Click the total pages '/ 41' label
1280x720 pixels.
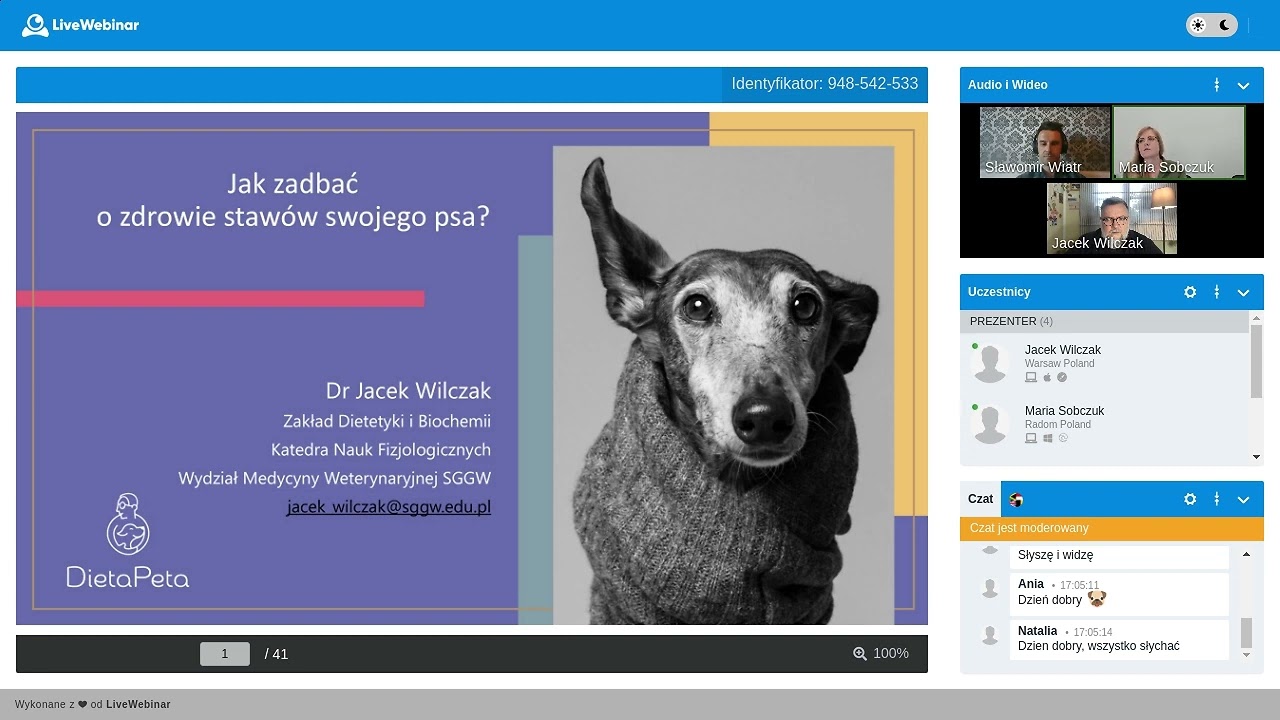pyautogui.click(x=276, y=654)
